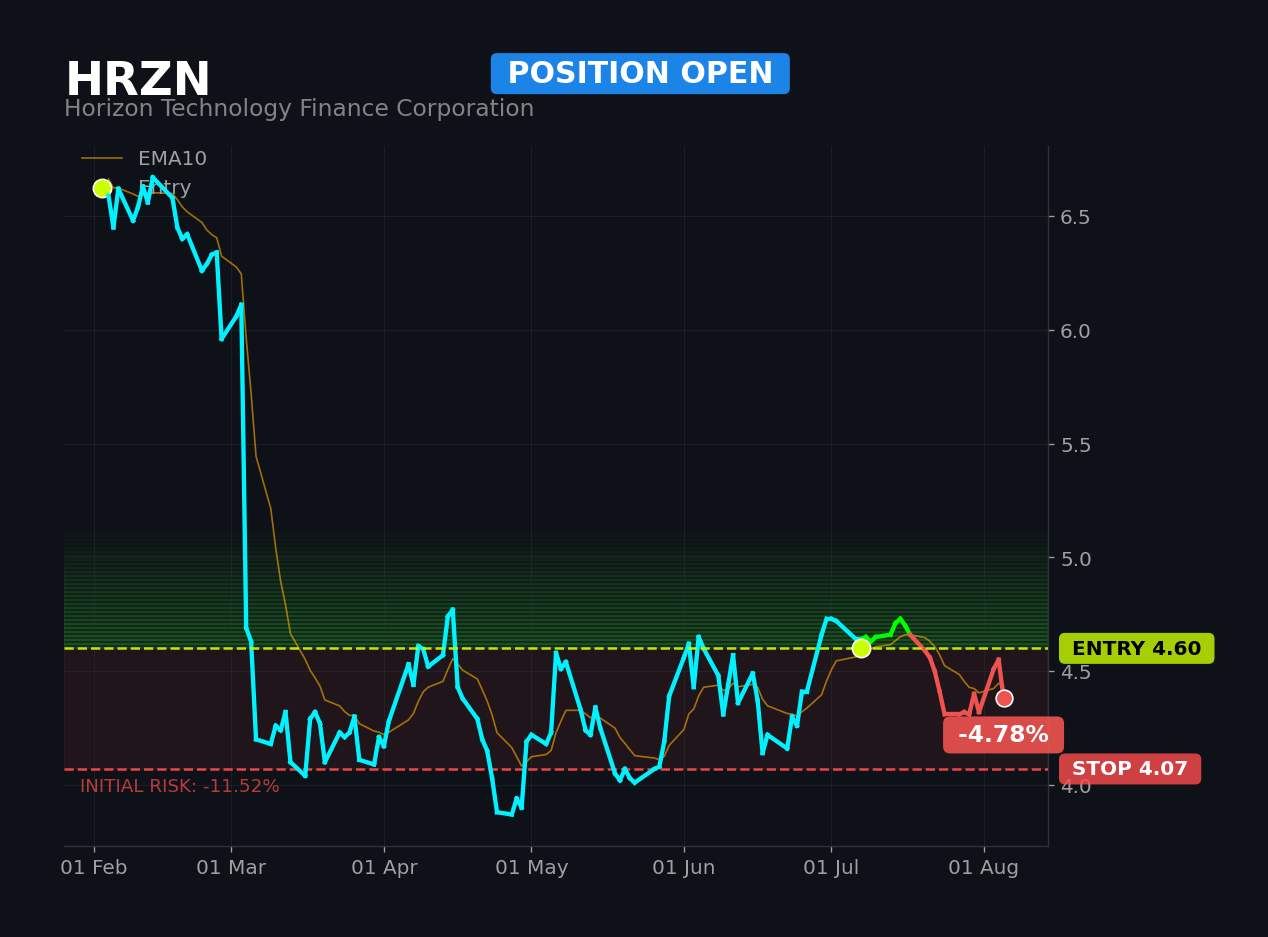Click the 01 Feb axis label
The width and height of the screenshot is (1268, 937).
coord(94,868)
